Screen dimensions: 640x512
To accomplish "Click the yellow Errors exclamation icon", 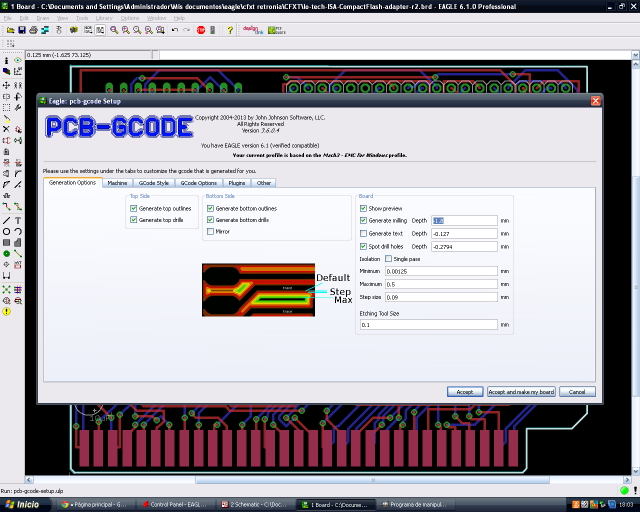I will (x=6, y=312).
